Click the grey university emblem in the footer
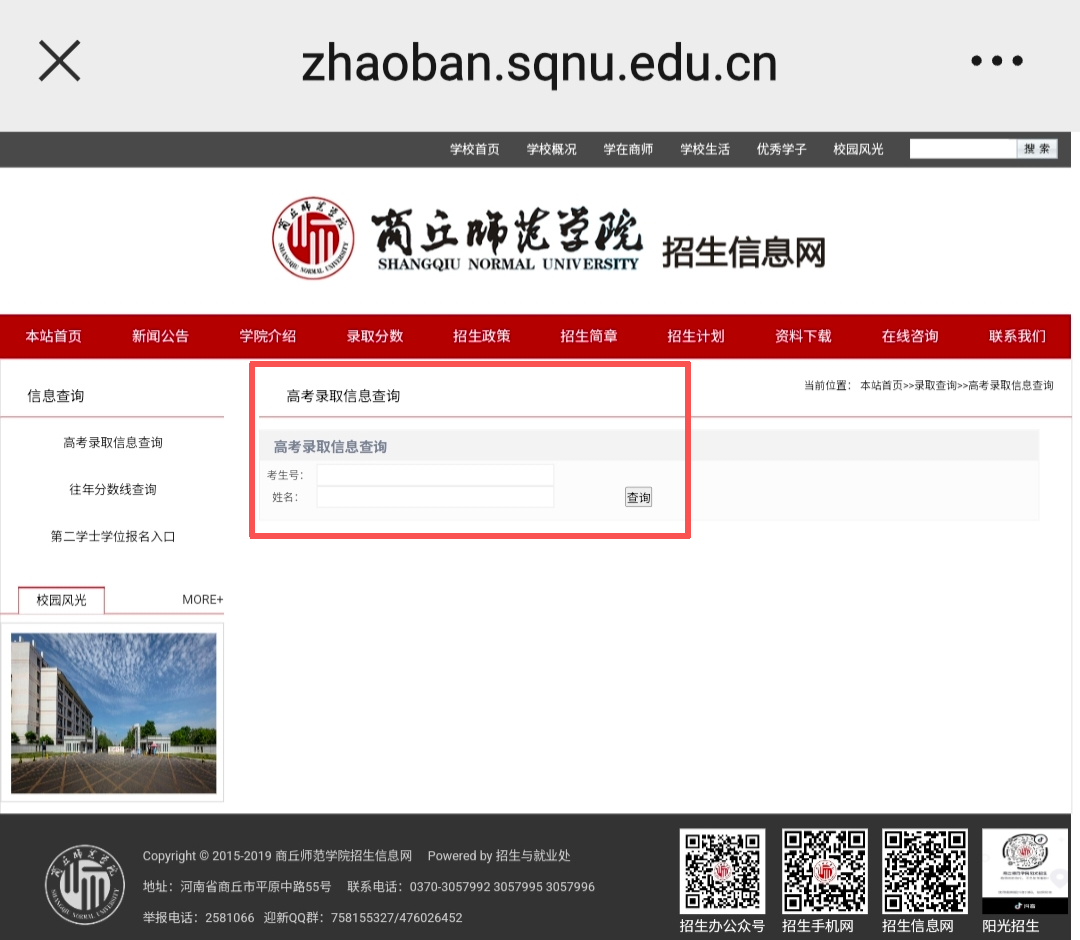Image resolution: width=1080 pixels, height=940 pixels. [x=85, y=885]
